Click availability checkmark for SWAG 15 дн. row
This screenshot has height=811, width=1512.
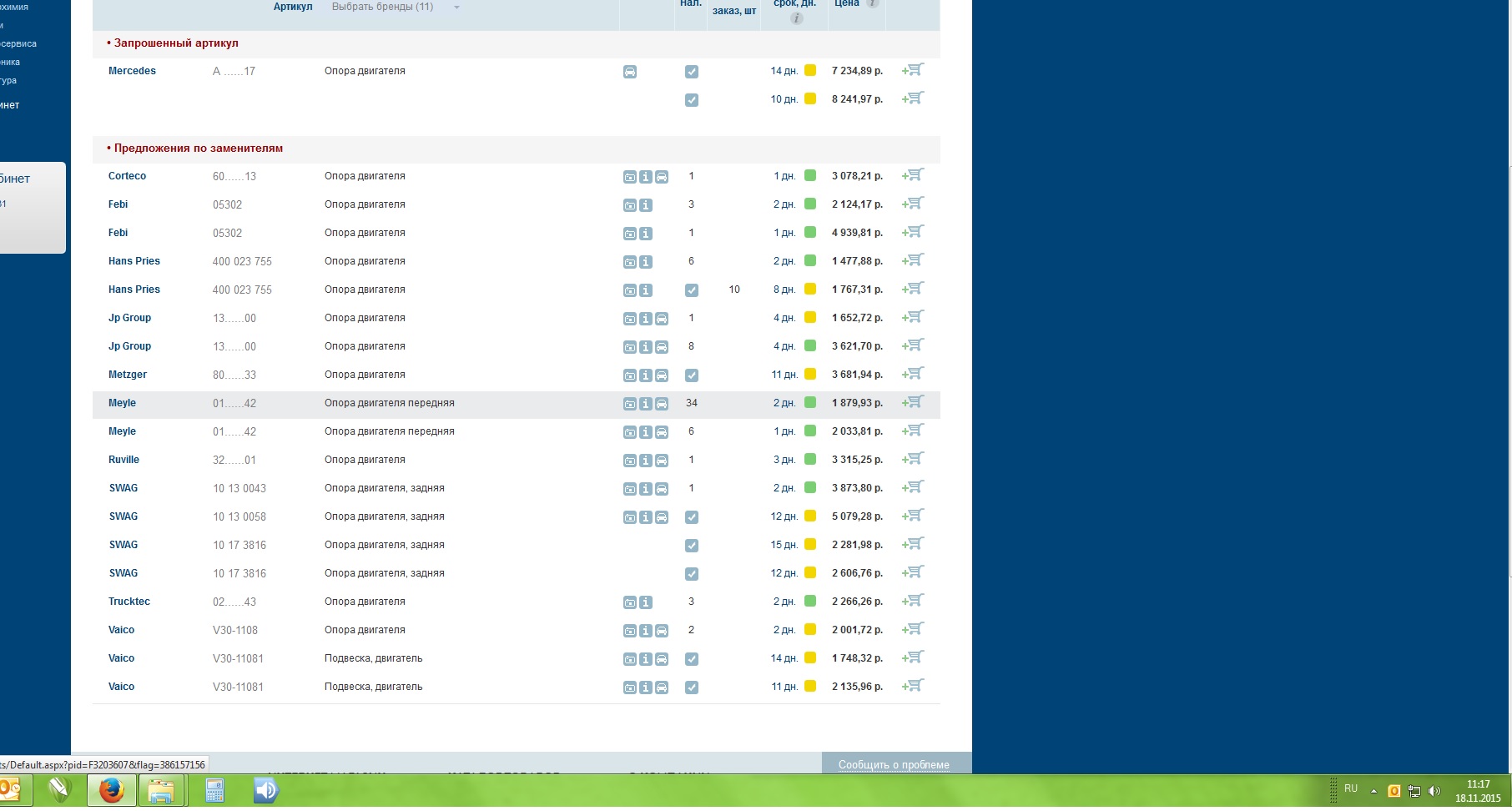(692, 546)
